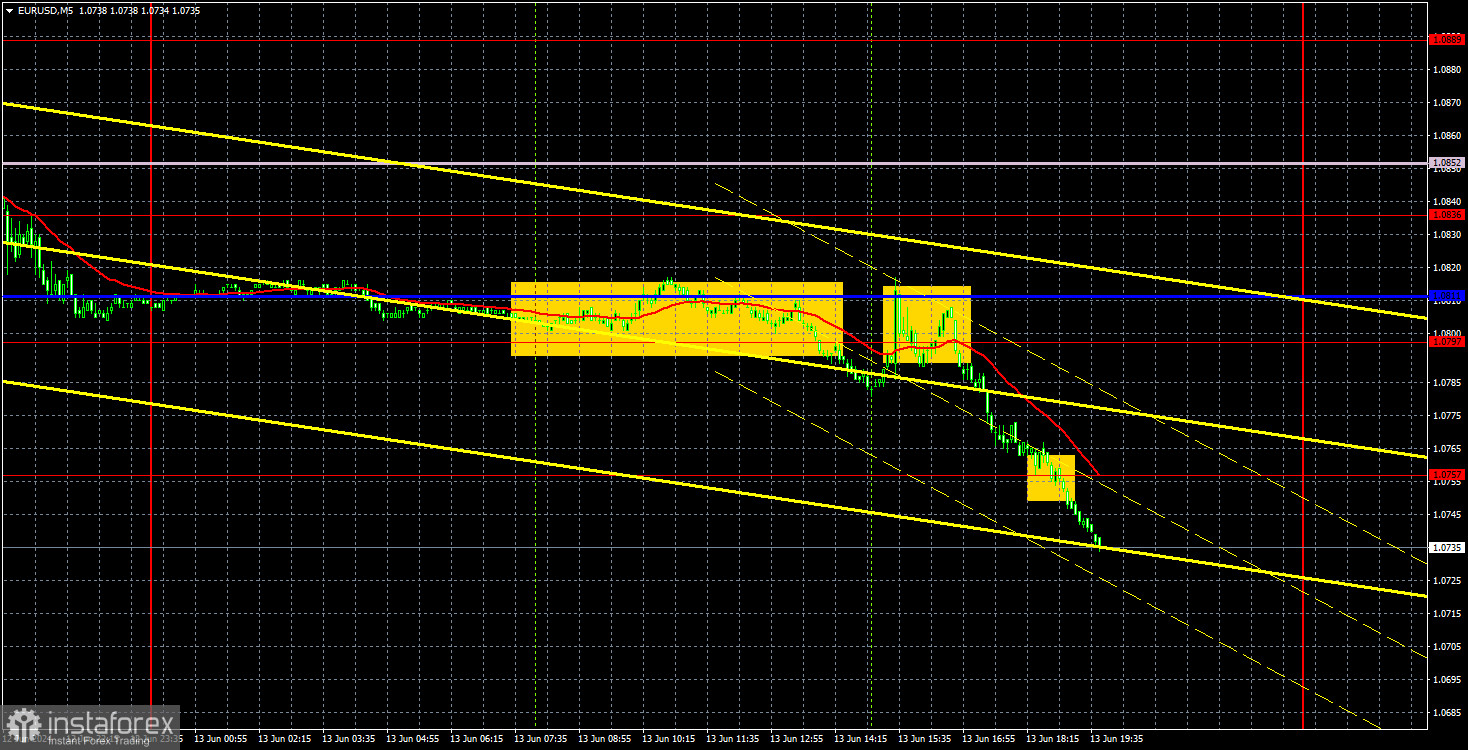Click the 13 Jun 16:55 time label
Viewport: 1468px width, 750px height.
(x=988, y=739)
